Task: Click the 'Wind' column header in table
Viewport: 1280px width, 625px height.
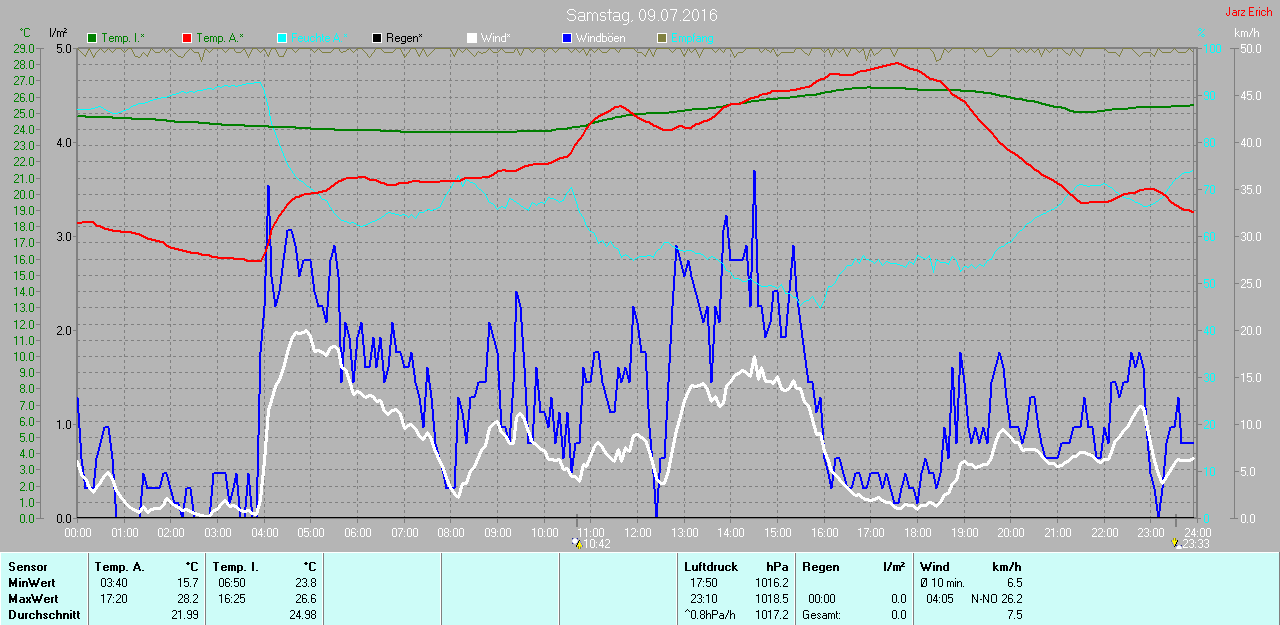Action: (935, 567)
